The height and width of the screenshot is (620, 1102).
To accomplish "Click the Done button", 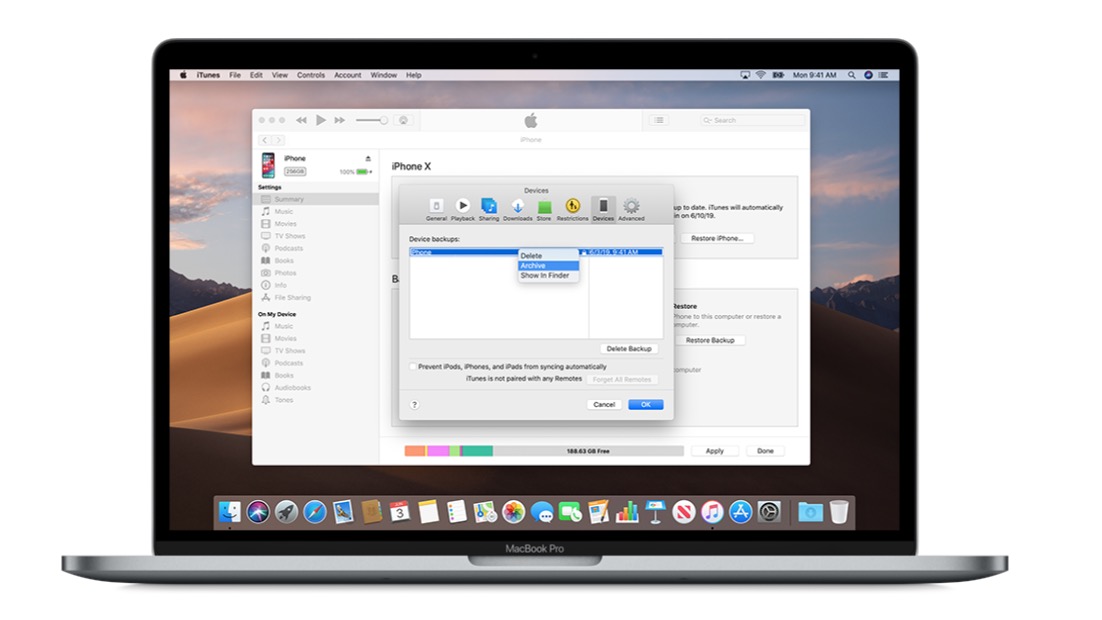I will pyautogui.click(x=765, y=451).
